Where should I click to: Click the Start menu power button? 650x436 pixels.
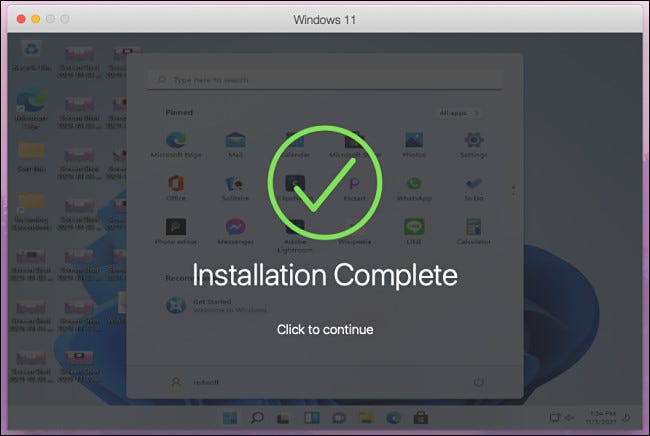[x=478, y=382]
